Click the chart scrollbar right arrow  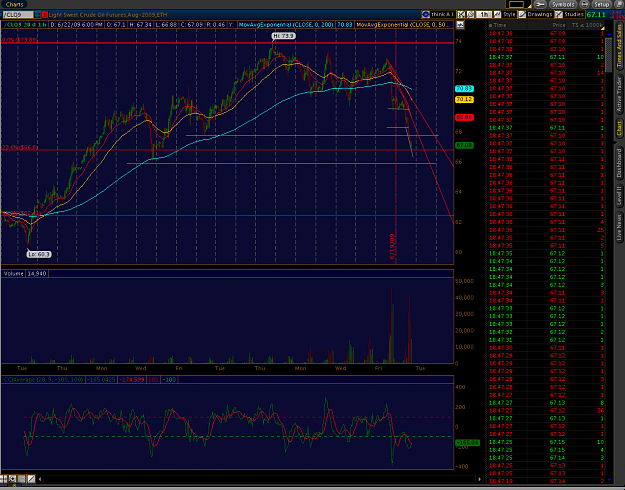pos(480,479)
